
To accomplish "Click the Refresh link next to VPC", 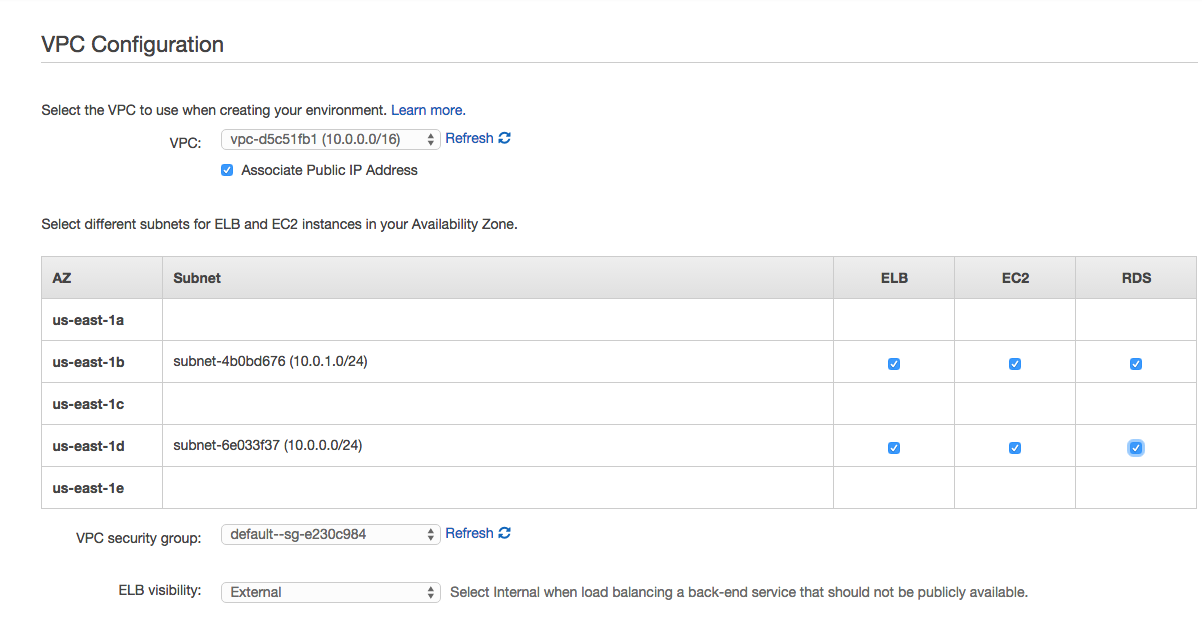I will [x=469, y=138].
